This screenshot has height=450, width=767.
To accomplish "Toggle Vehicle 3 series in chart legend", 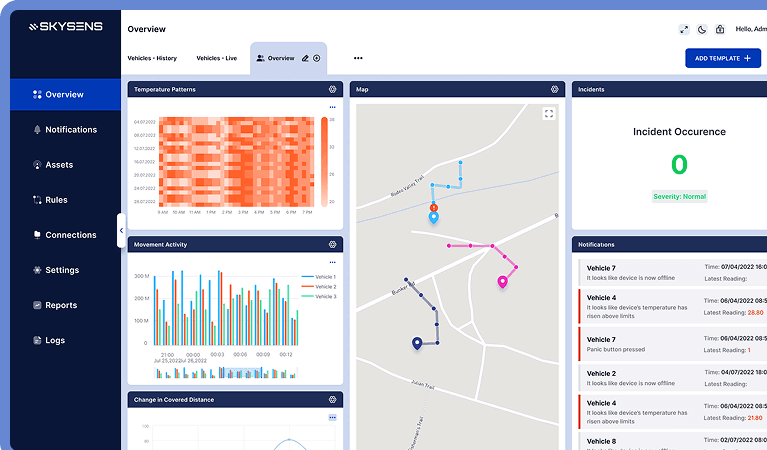I will click(319, 296).
